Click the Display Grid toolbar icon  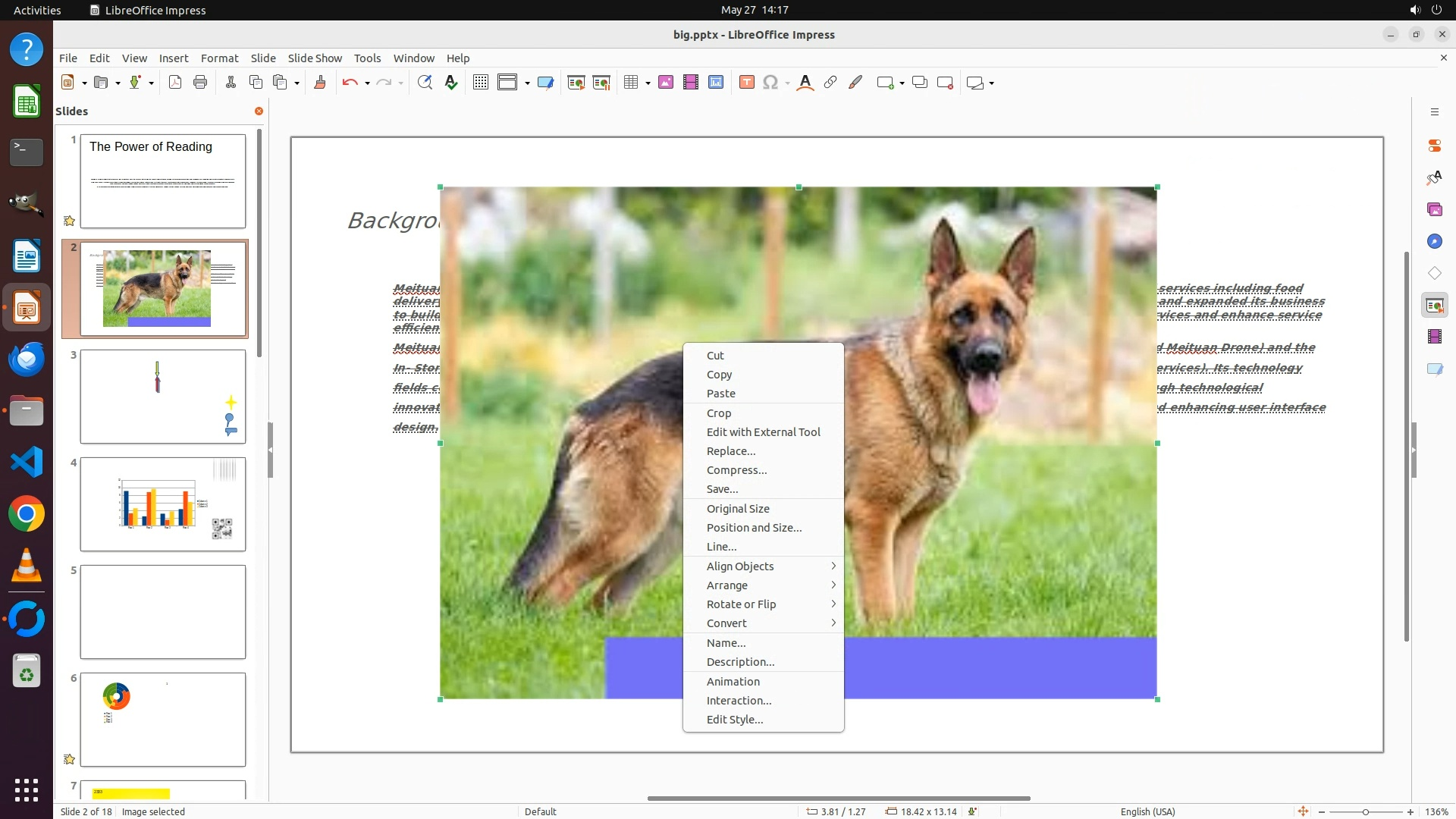480,83
